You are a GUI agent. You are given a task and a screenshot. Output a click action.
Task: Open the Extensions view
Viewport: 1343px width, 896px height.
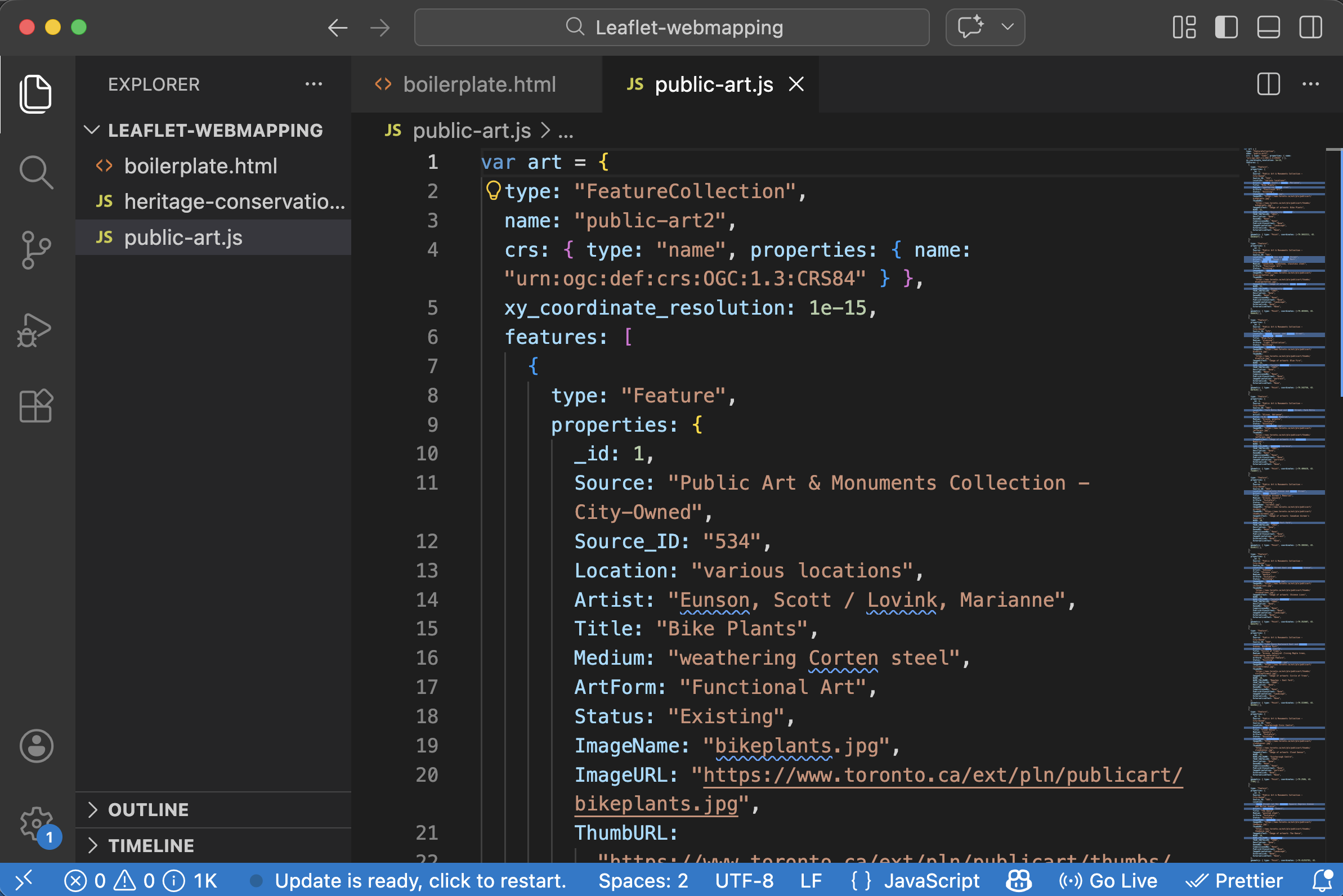36,406
